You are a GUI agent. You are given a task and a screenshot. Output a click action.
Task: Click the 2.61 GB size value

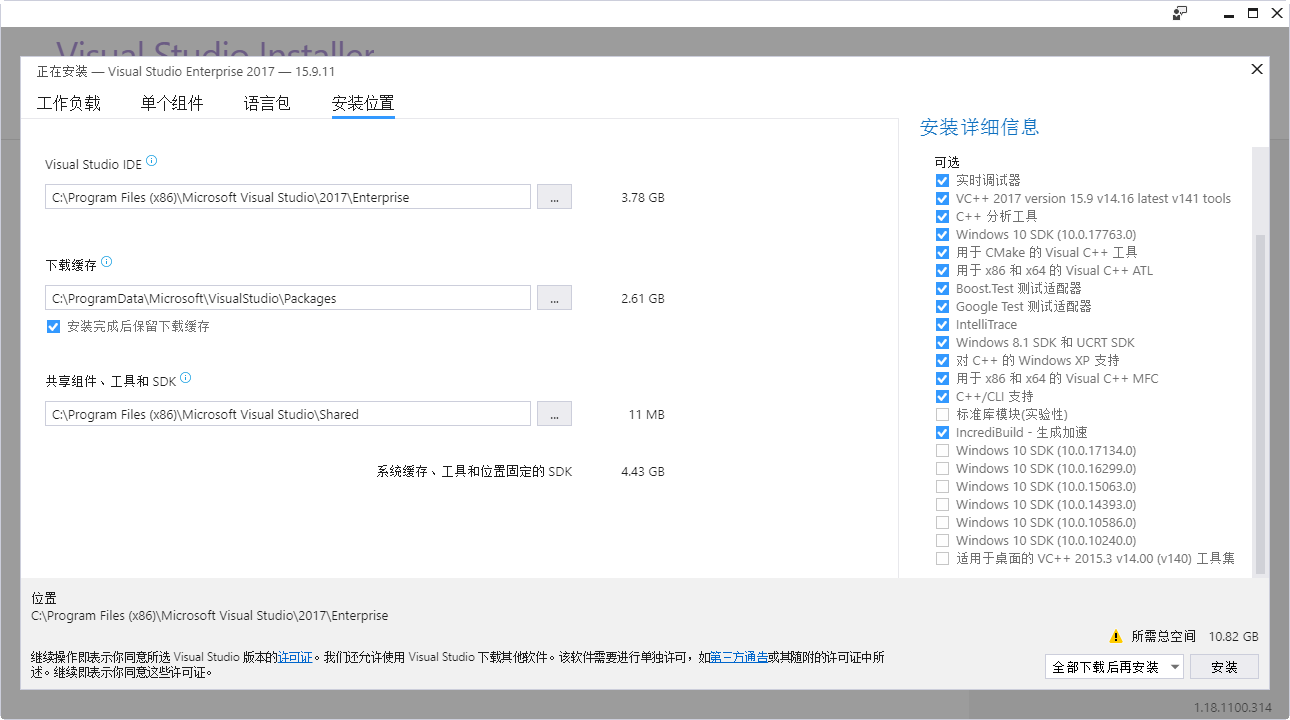pyautogui.click(x=643, y=298)
